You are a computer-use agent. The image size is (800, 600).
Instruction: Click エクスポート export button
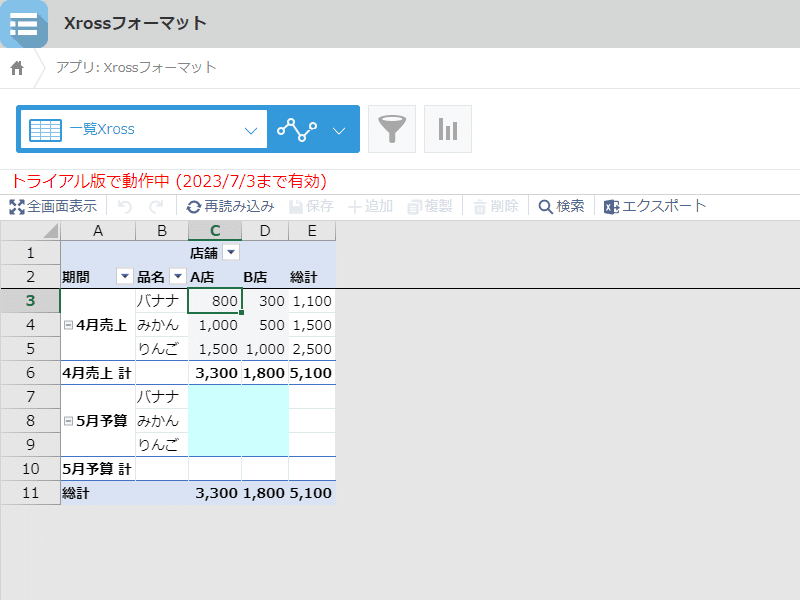pyautogui.click(x=655, y=207)
